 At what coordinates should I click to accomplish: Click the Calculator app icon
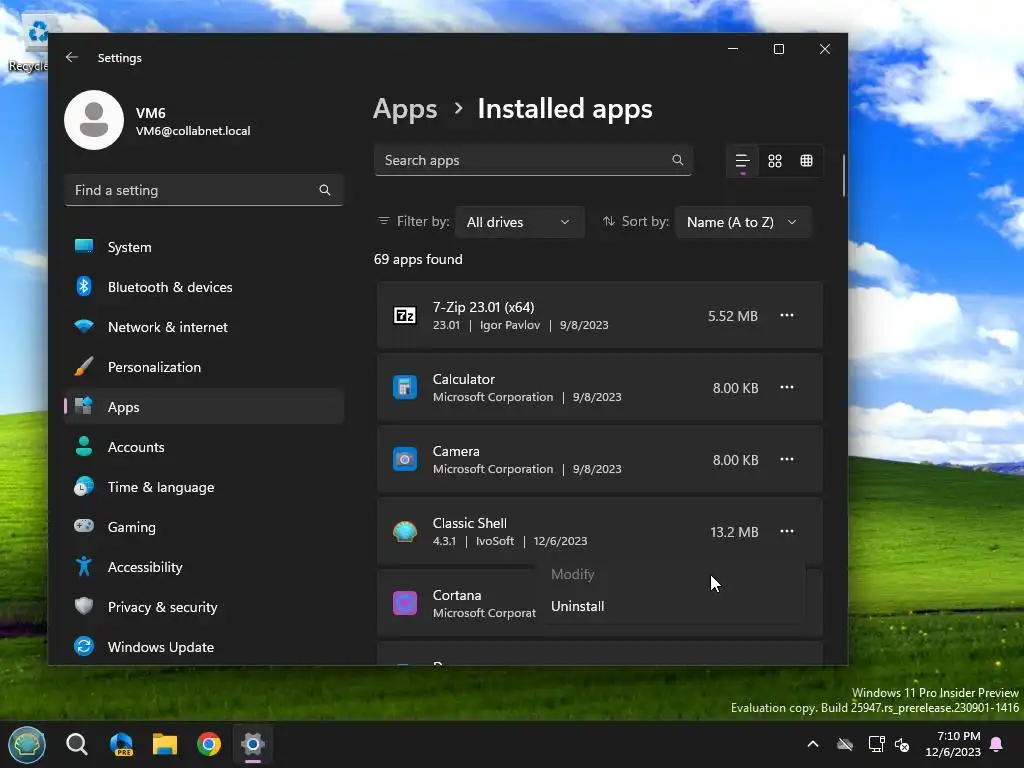pyautogui.click(x=405, y=387)
